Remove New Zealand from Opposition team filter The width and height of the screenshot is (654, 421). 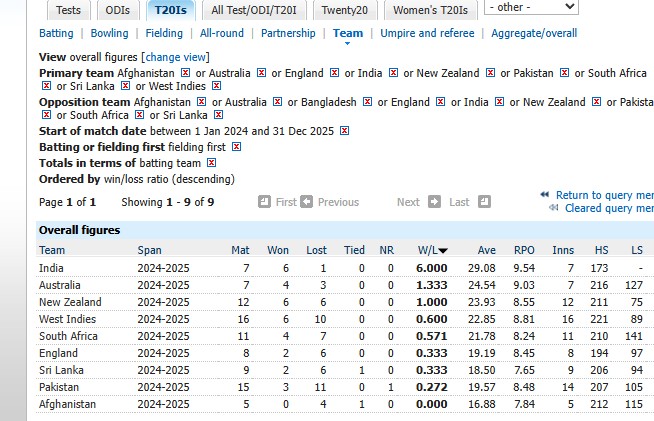[596, 102]
